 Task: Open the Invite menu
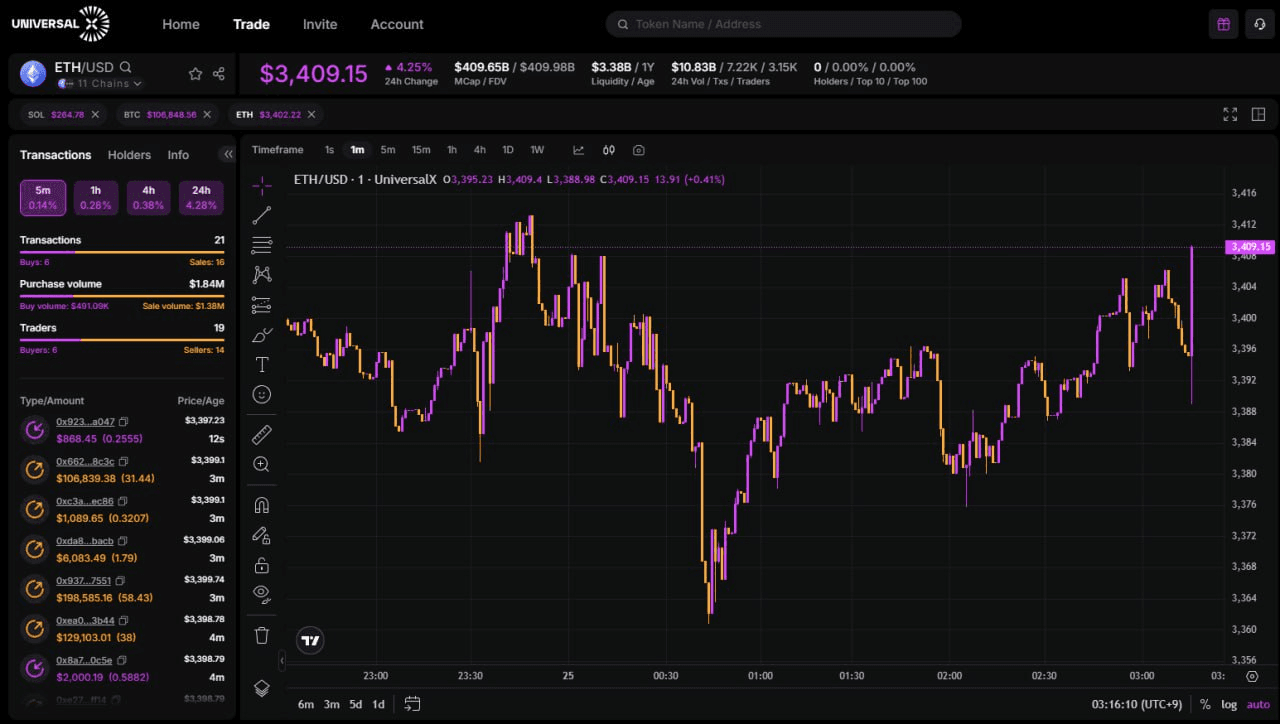[x=320, y=24]
